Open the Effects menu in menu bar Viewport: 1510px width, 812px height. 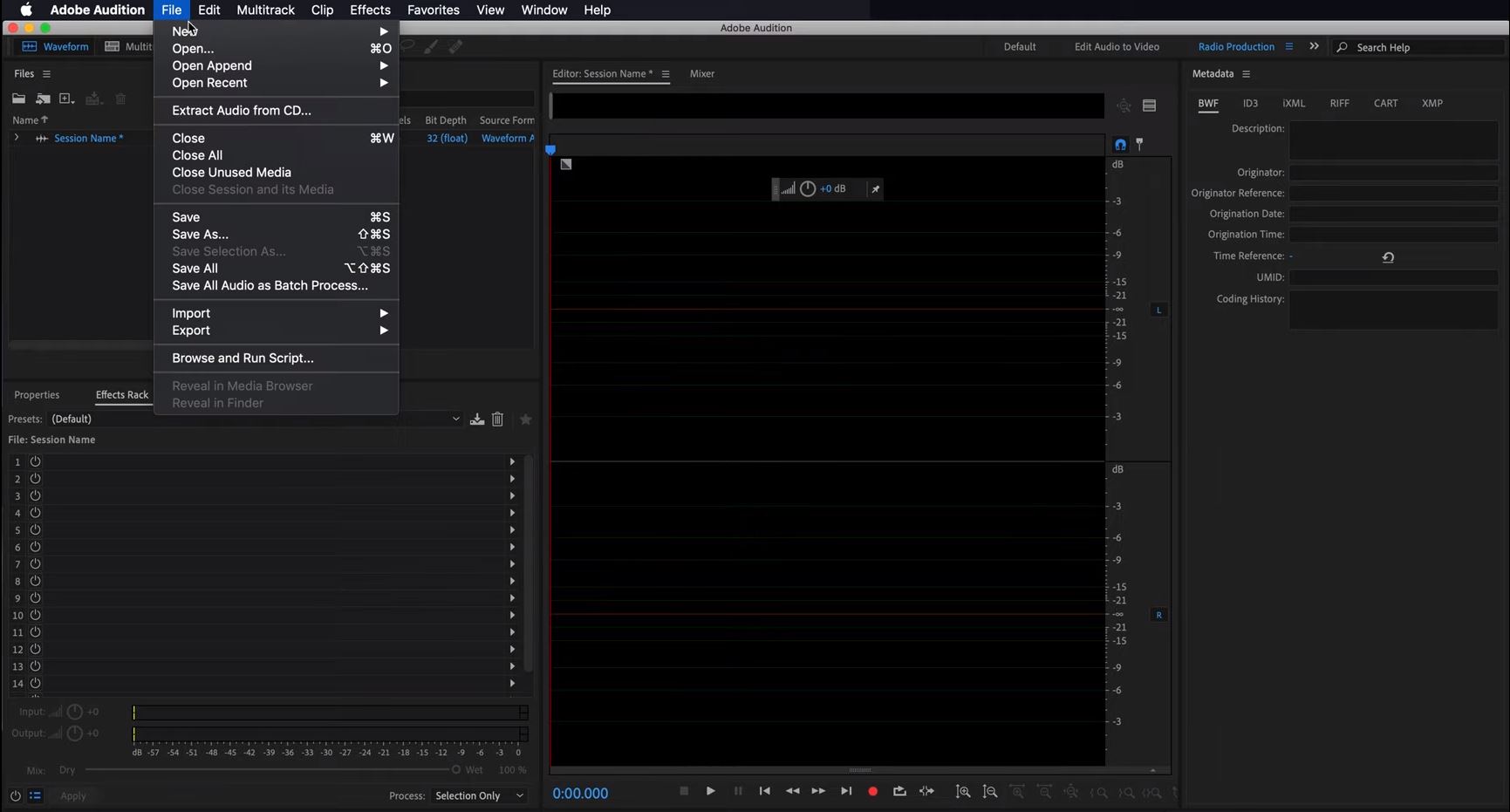[x=370, y=10]
